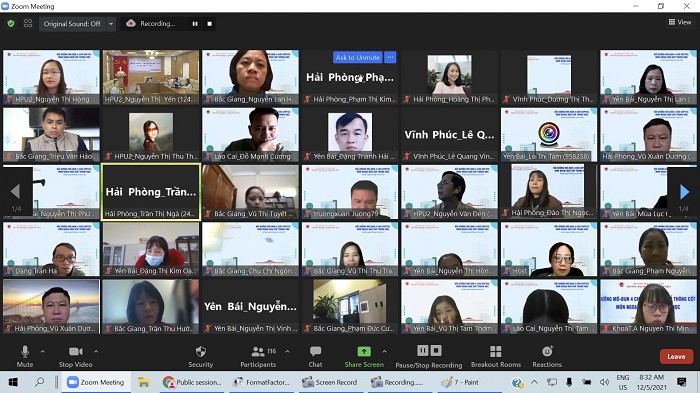This screenshot has width=700, height=393.
Task: Open Screen Record in Windows taskbar
Action: 330,382
